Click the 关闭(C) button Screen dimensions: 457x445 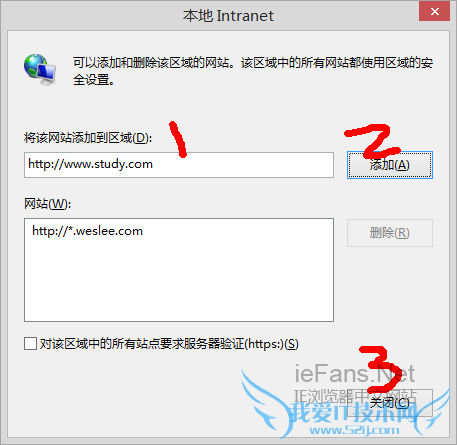pyautogui.click(x=390, y=403)
